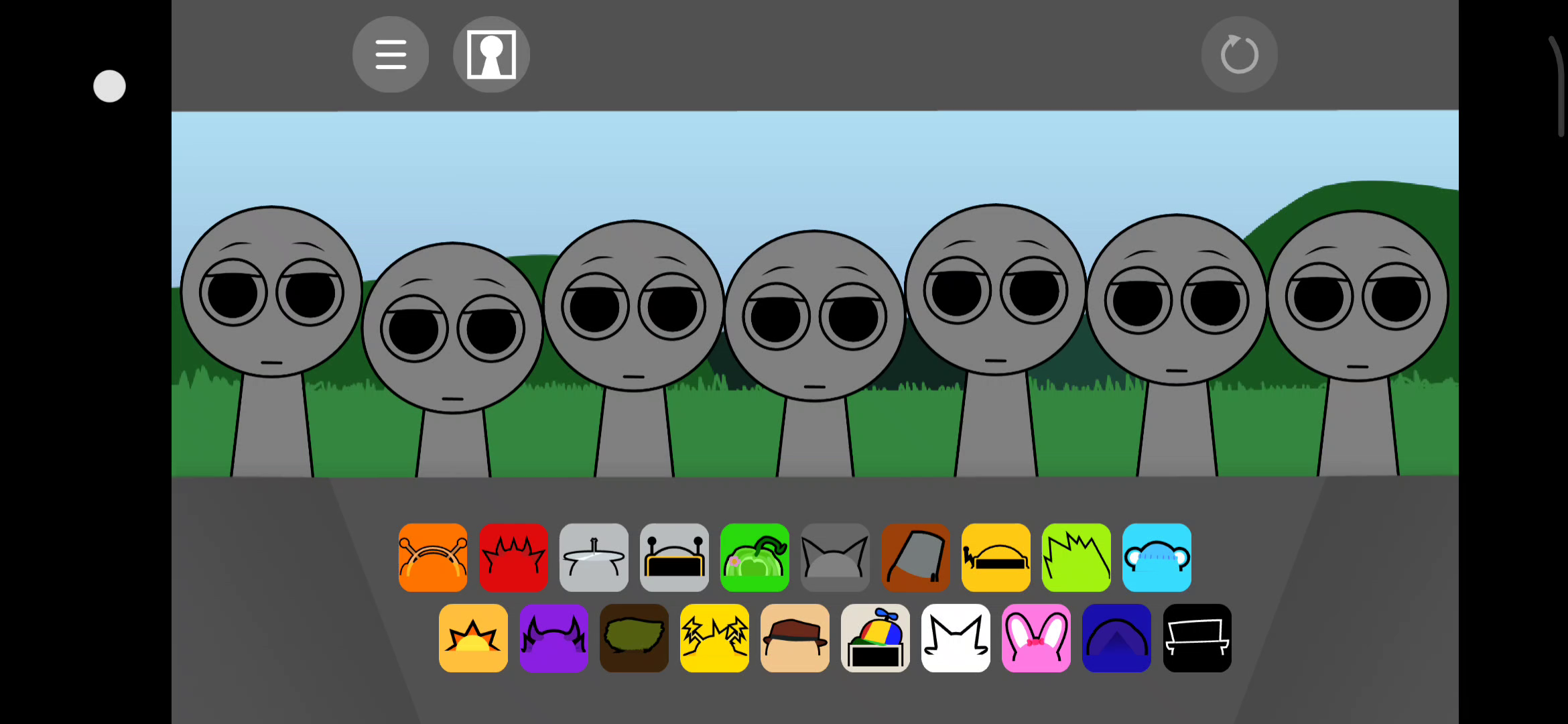The image size is (1568, 724).
Task: Click the white record dot indicator
Action: click(109, 86)
